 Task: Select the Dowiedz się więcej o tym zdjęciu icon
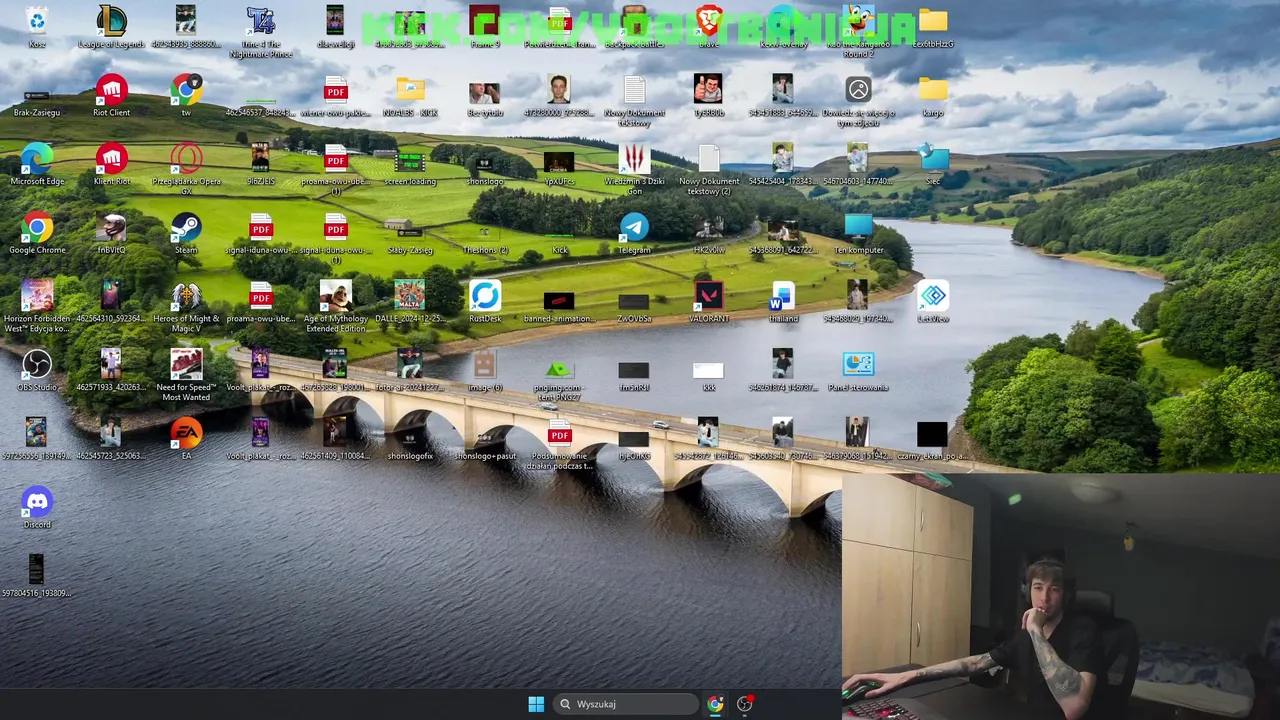coord(858,100)
